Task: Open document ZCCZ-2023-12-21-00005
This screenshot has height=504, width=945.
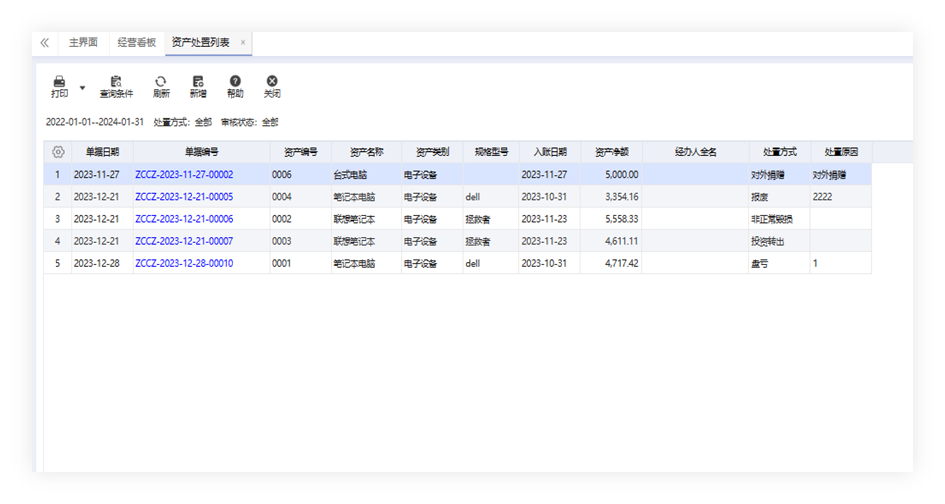Action: [x=184, y=197]
